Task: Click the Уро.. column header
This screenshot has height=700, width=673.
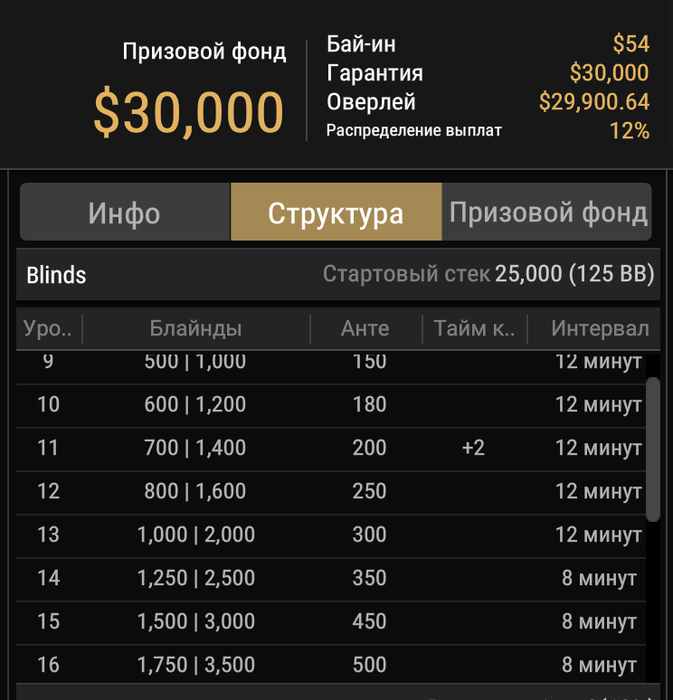Action: pos(48,329)
